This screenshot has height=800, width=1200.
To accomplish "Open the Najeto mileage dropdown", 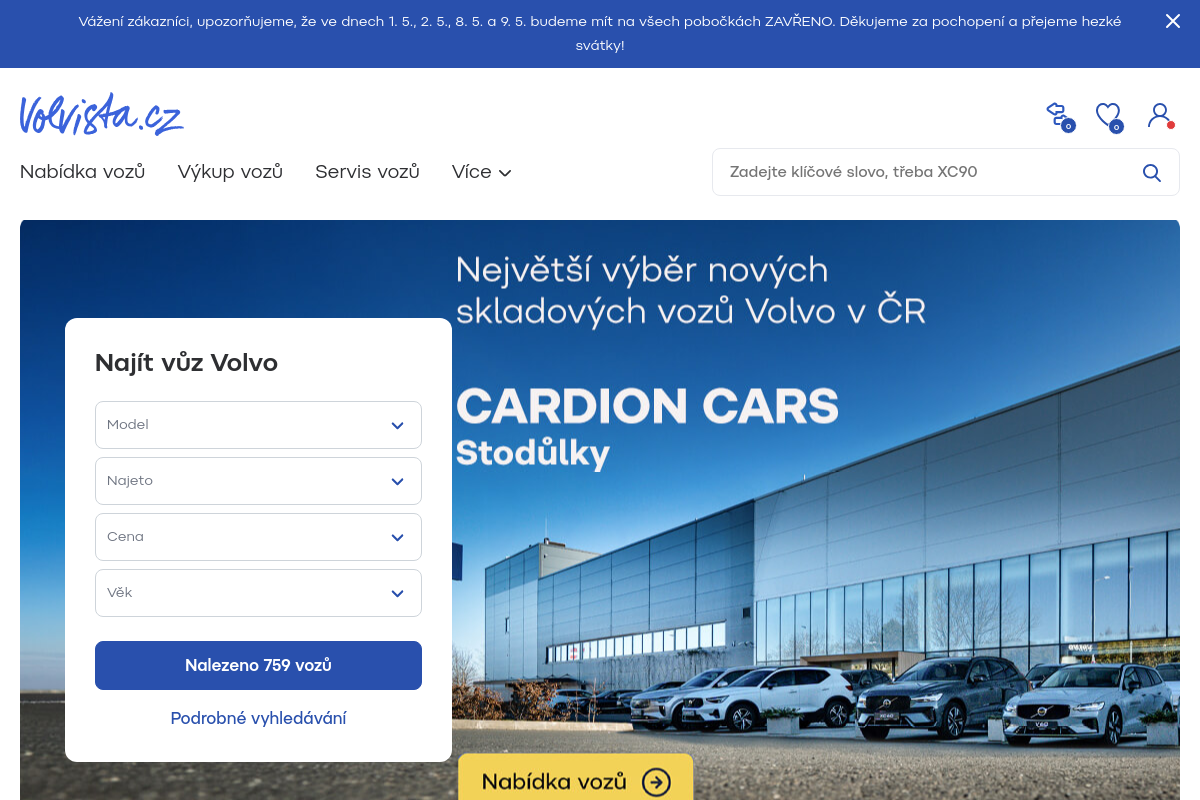I will click(x=258, y=480).
